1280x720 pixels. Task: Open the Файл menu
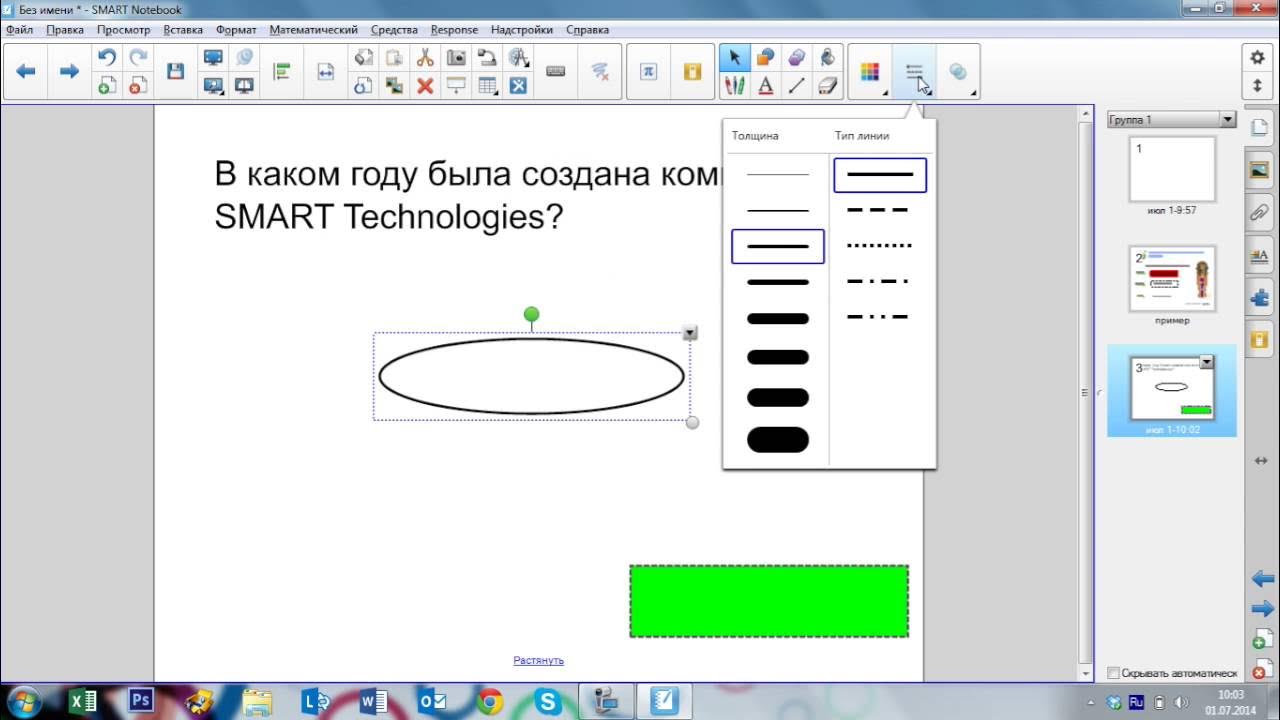click(19, 30)
